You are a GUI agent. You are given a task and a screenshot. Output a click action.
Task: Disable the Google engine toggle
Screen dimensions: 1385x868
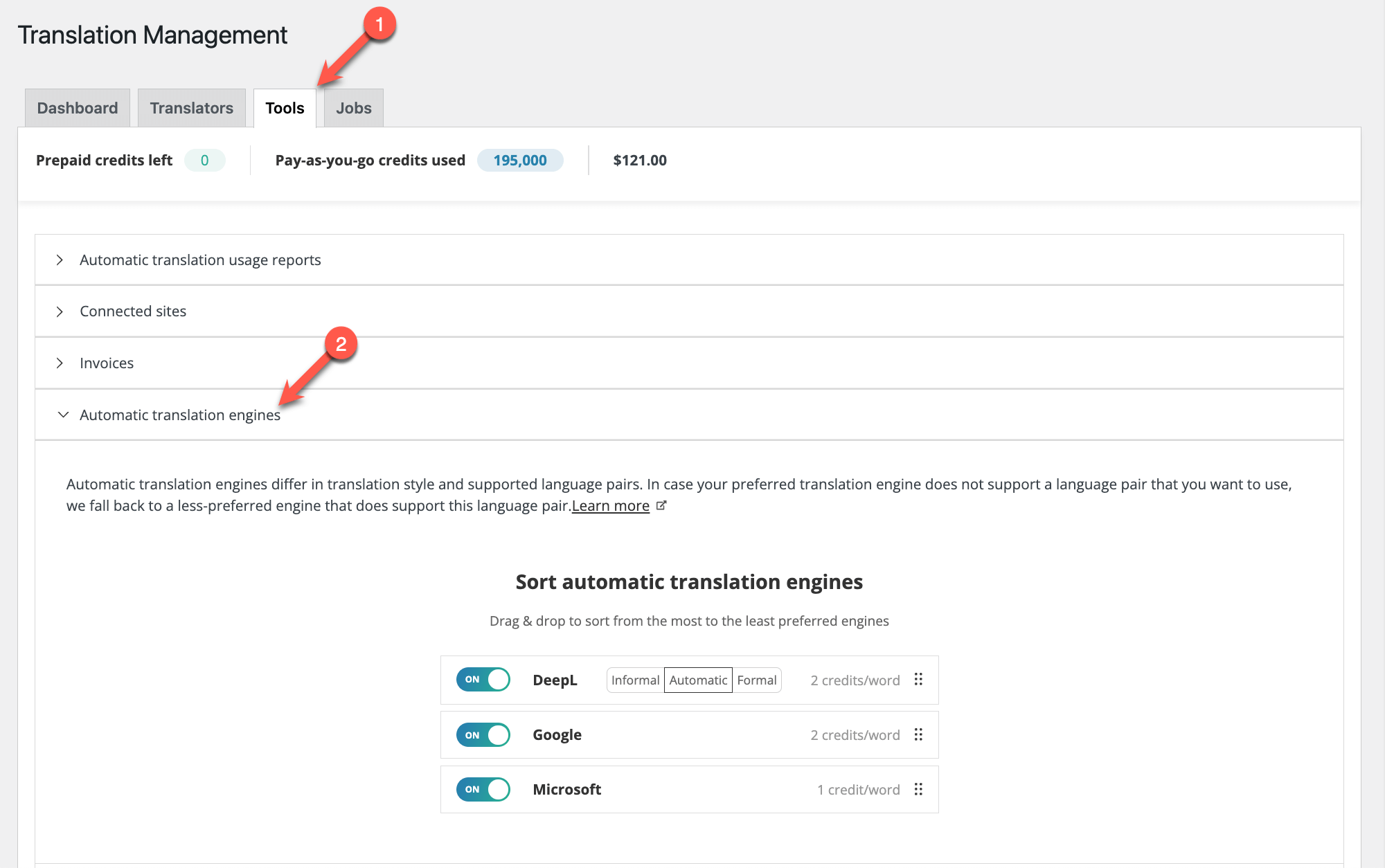point(483,734)
